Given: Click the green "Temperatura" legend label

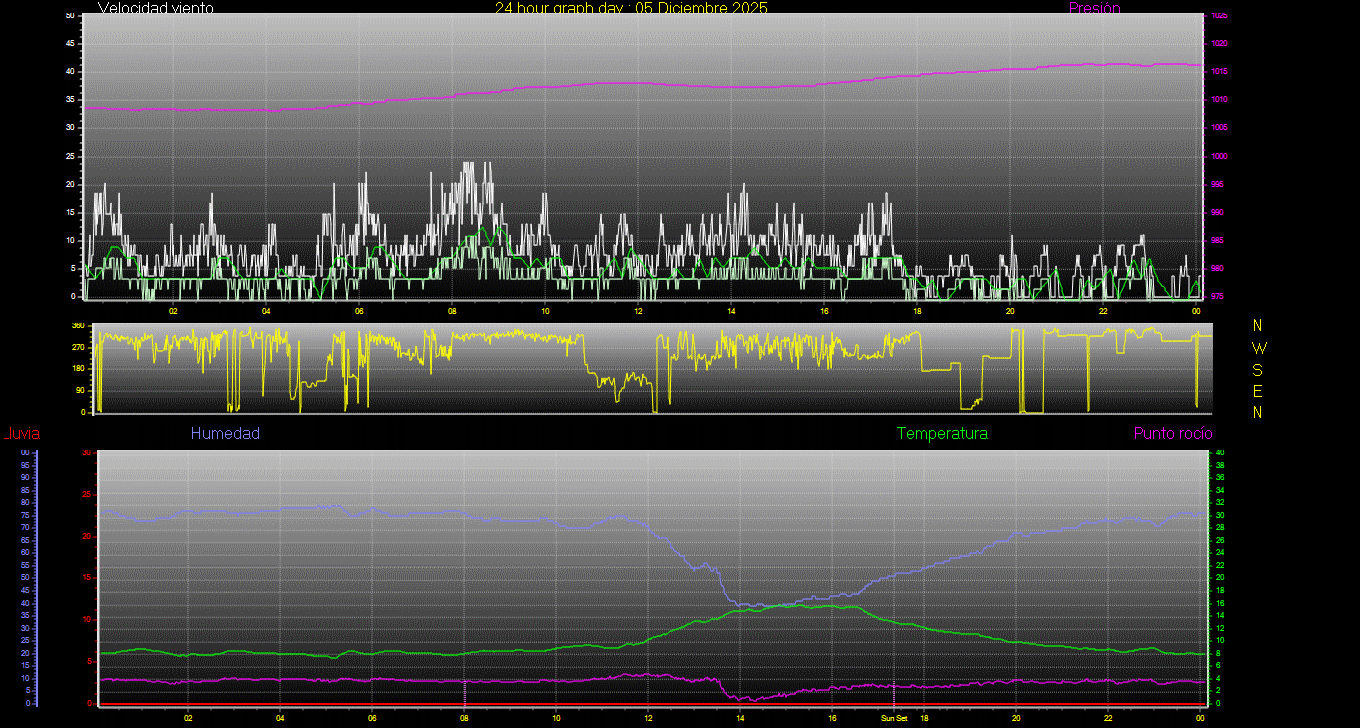Looking at the screenshot, I should pyautogui.click(x=942, y=434).
